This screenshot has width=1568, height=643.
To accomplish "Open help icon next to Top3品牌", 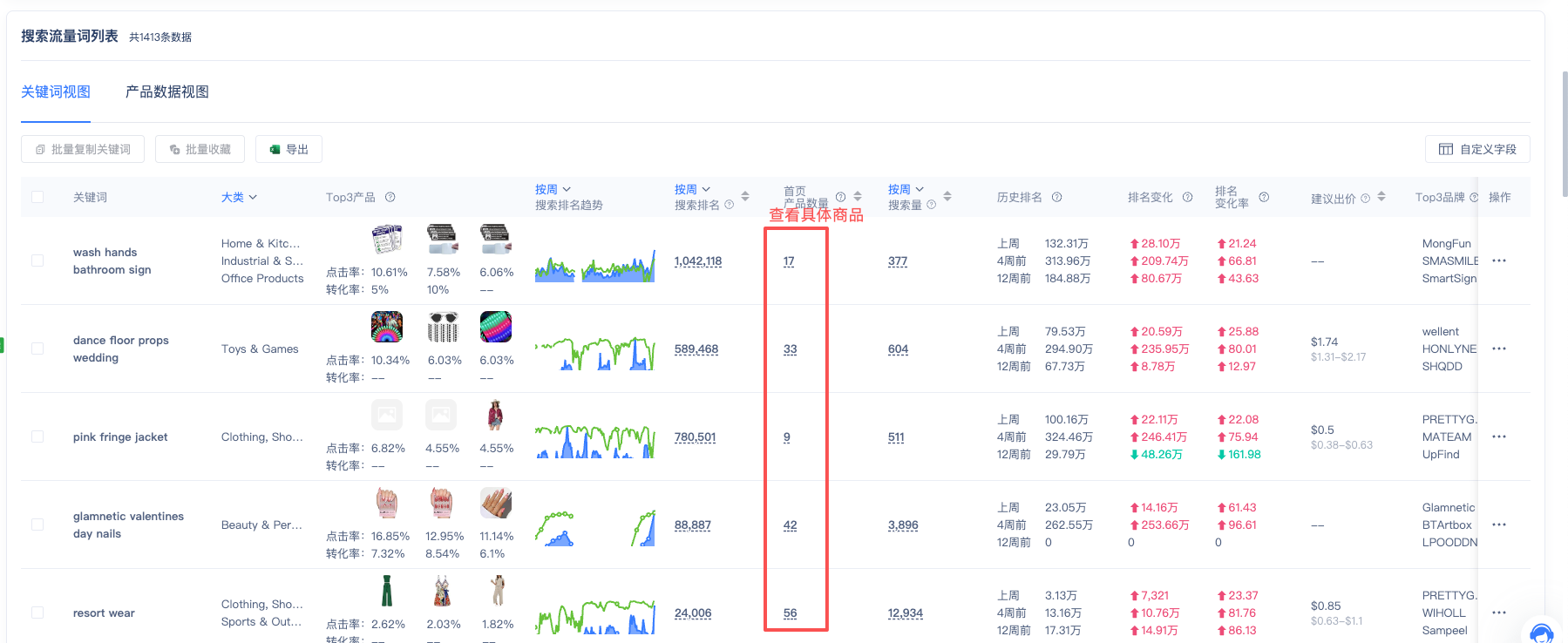I will (1474, 197).
